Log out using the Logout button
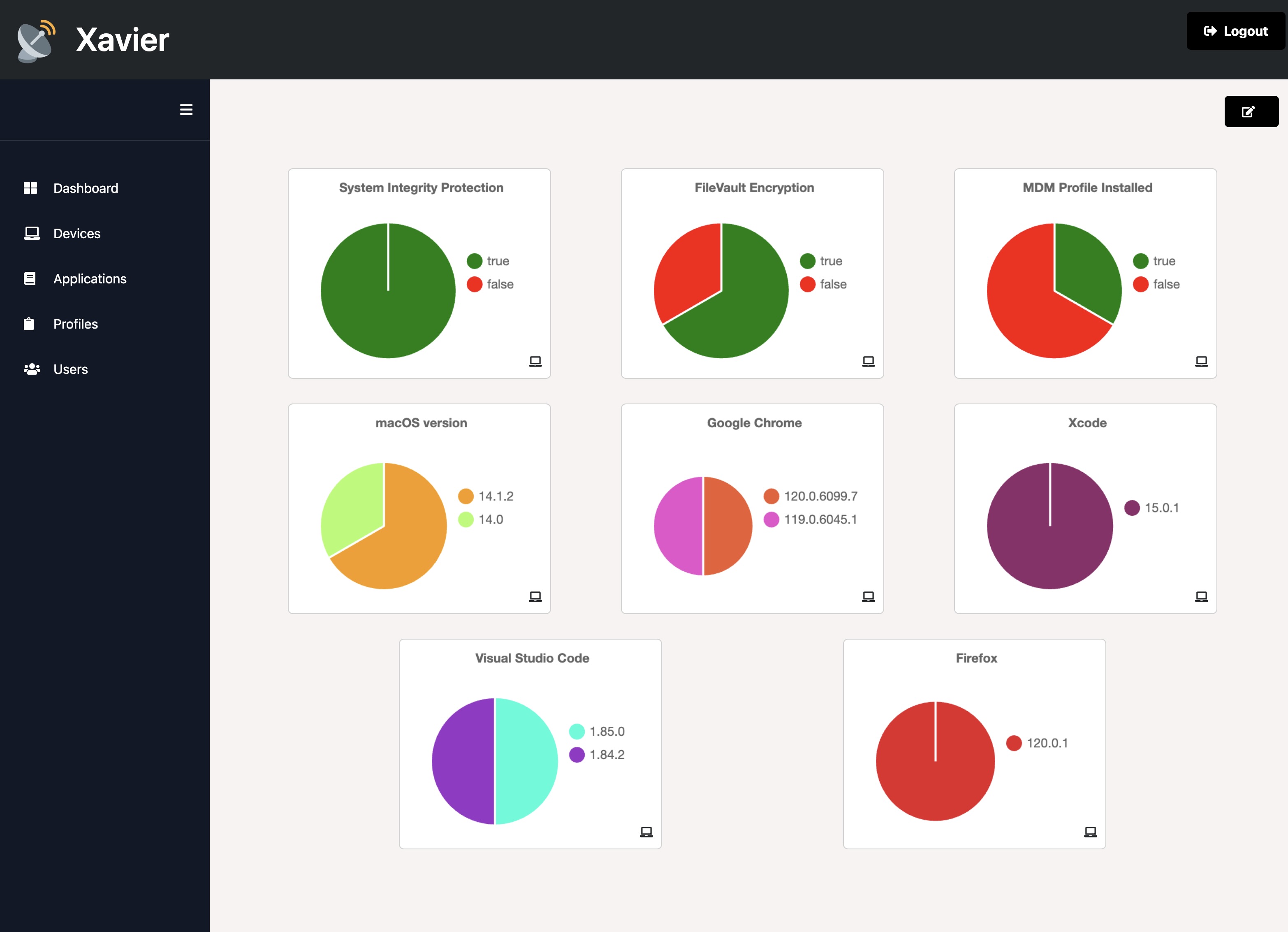 click(x=1235, y=31)
